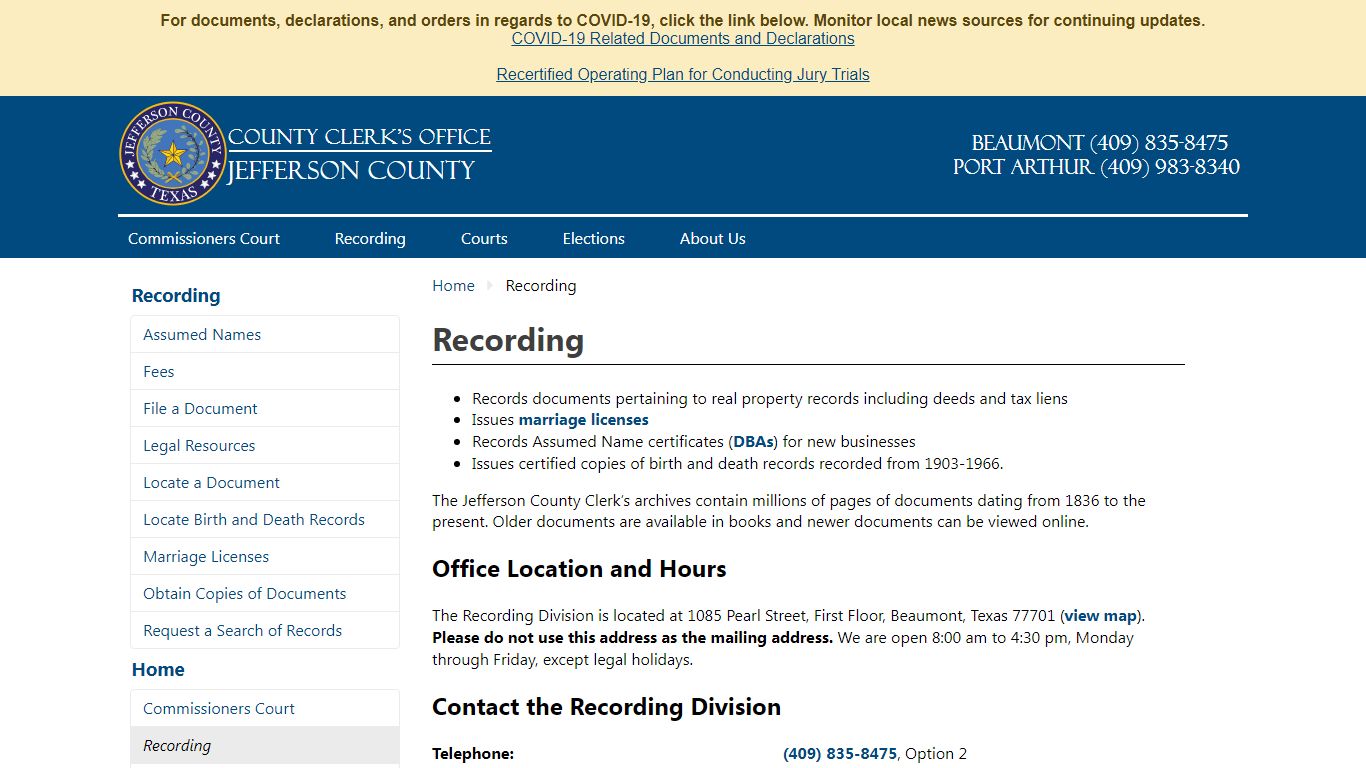
Task: Open Locate a Document page
Action: tap(210, 482)
